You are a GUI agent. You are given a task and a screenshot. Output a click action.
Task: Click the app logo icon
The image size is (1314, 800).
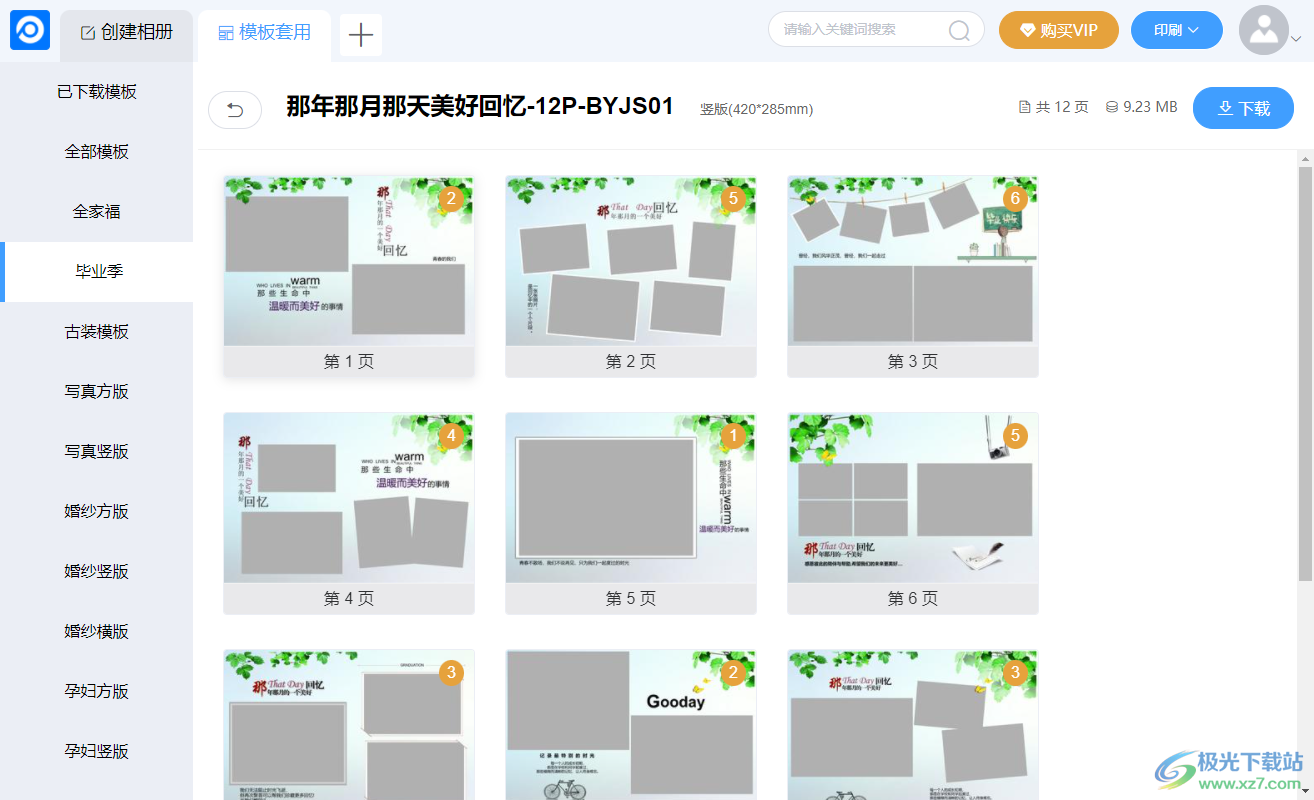[x=30, y=30]
